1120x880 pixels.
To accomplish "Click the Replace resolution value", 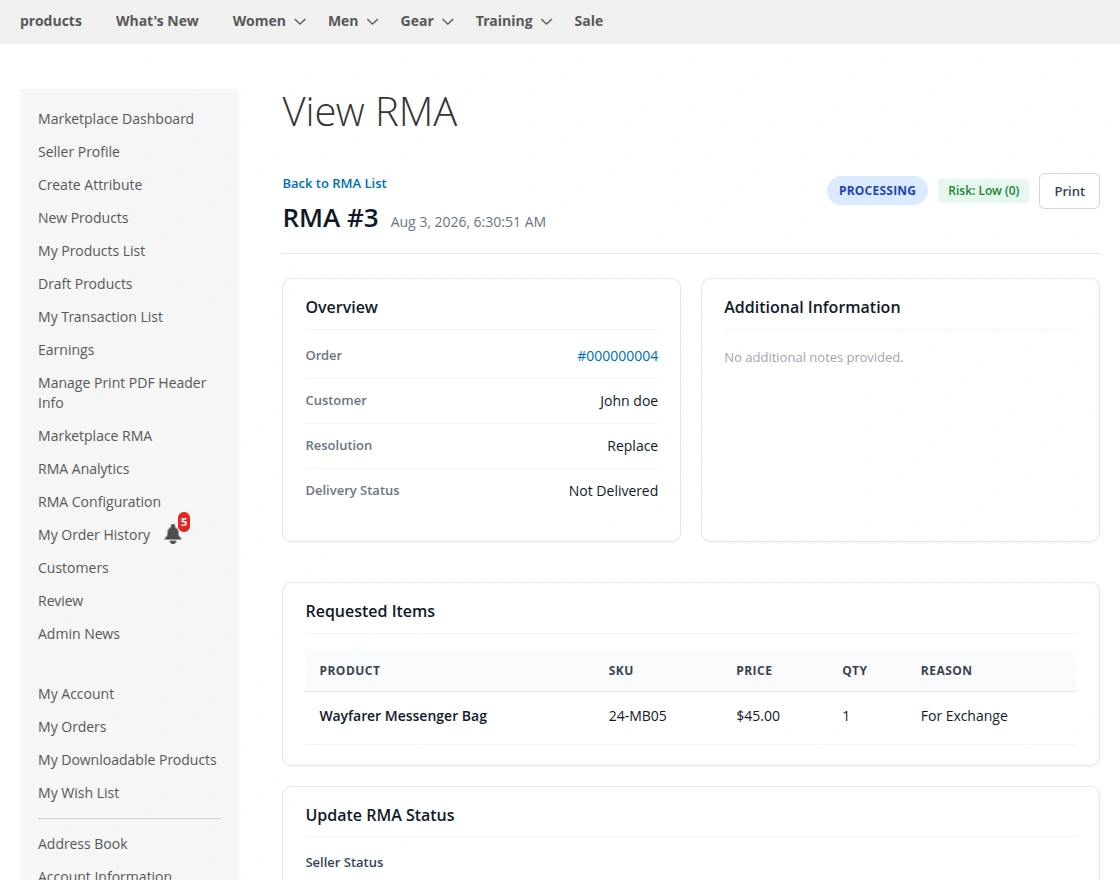I will click(632, 446).
